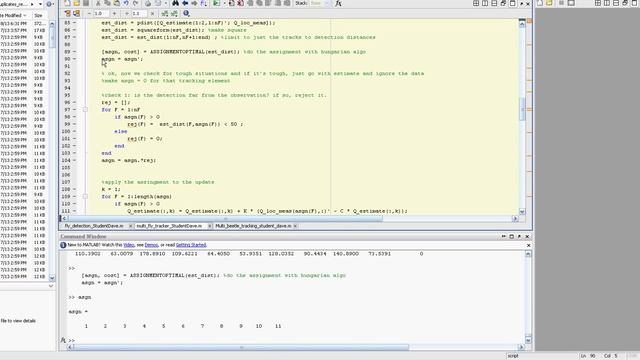Decrement value with the minus button
Image resolution: width=640 pixels, height=360 pixels.
[x=89, y=13]
